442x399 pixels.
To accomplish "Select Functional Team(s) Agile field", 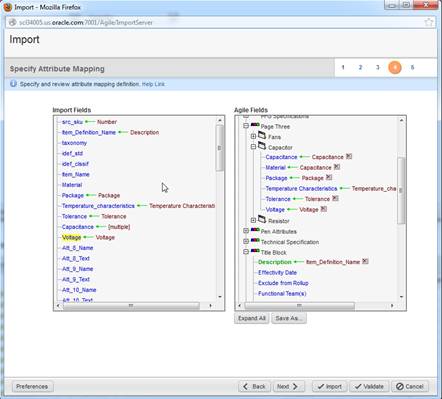I will (282, 294).
